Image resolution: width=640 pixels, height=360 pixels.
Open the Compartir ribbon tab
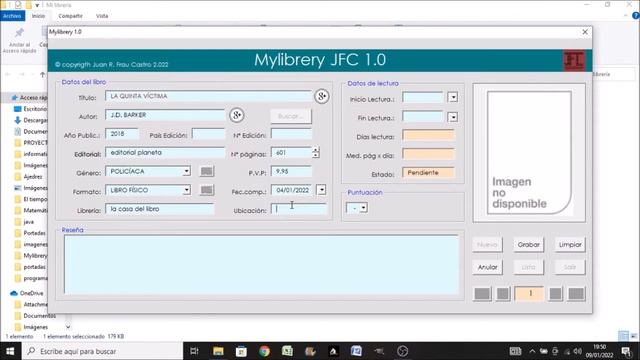70,16
